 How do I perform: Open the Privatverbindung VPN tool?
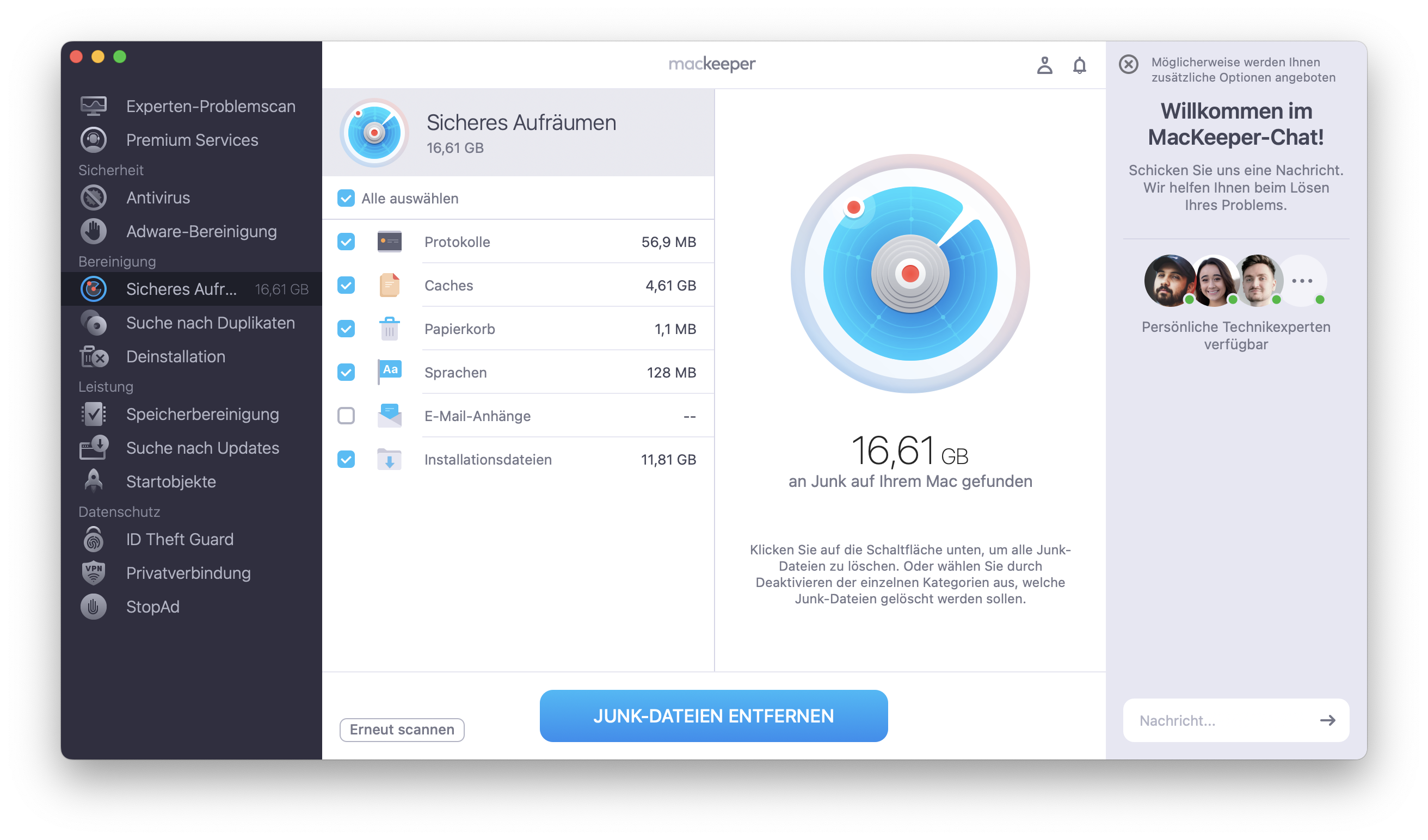tap(188, 573)
